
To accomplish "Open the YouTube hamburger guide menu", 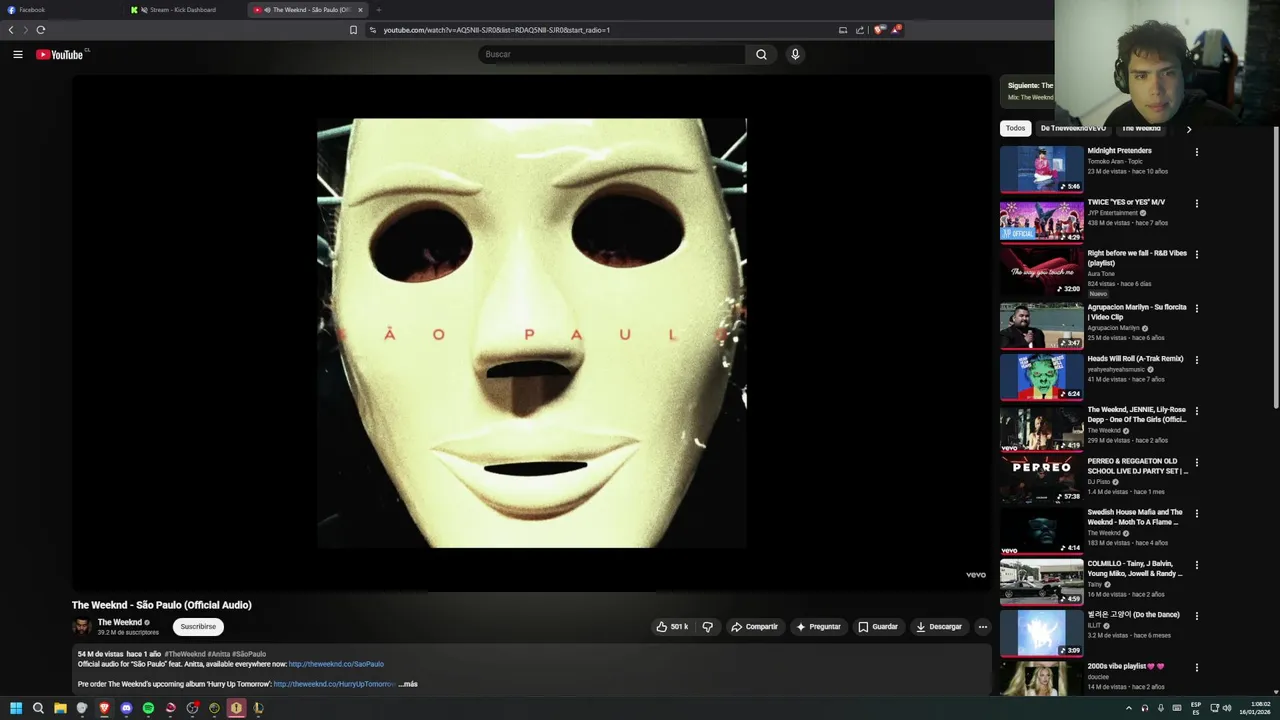I will point(18,55).
